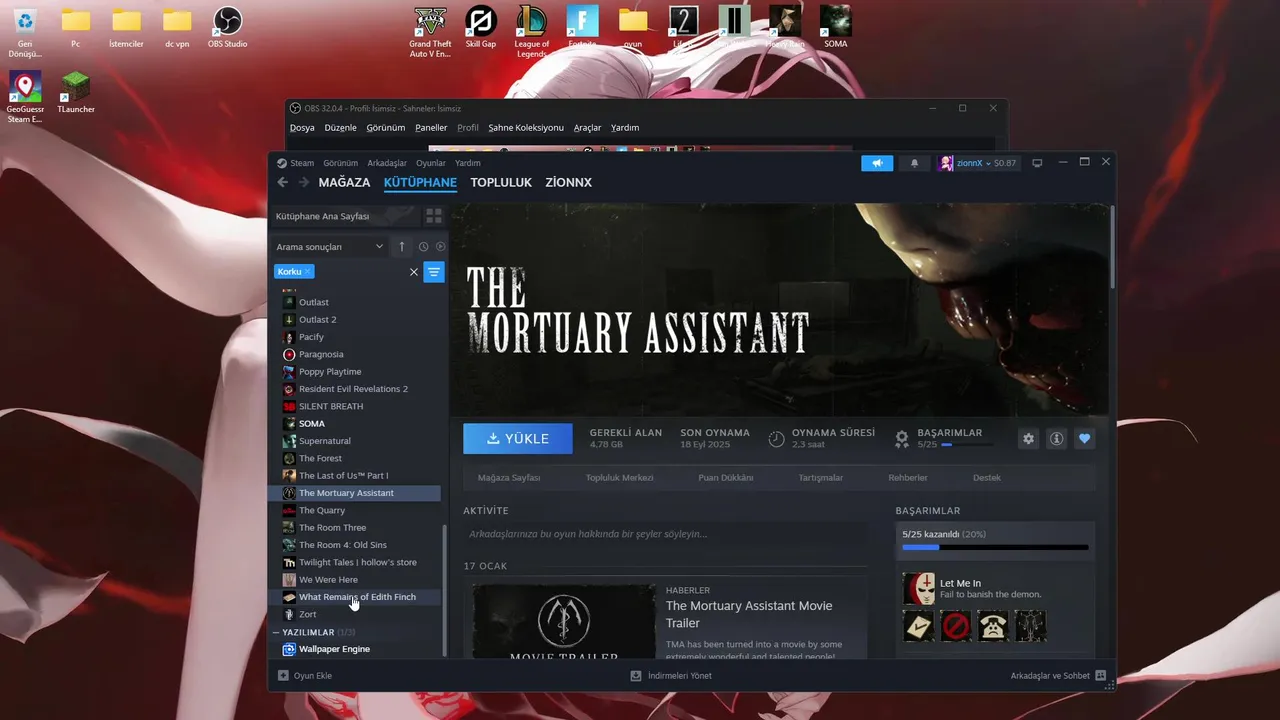This screenshot has width=1280, height=720.
Task: Click the Oyun Ekle plus icon
Action: coord(283,675)
